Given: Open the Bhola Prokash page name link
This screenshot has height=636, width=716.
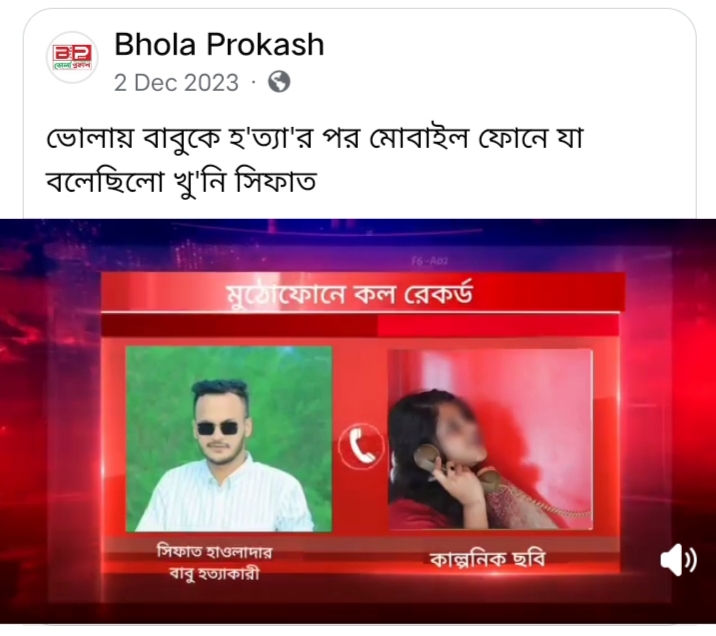Looking at the screenshot, I should click(x=219, y=45).
